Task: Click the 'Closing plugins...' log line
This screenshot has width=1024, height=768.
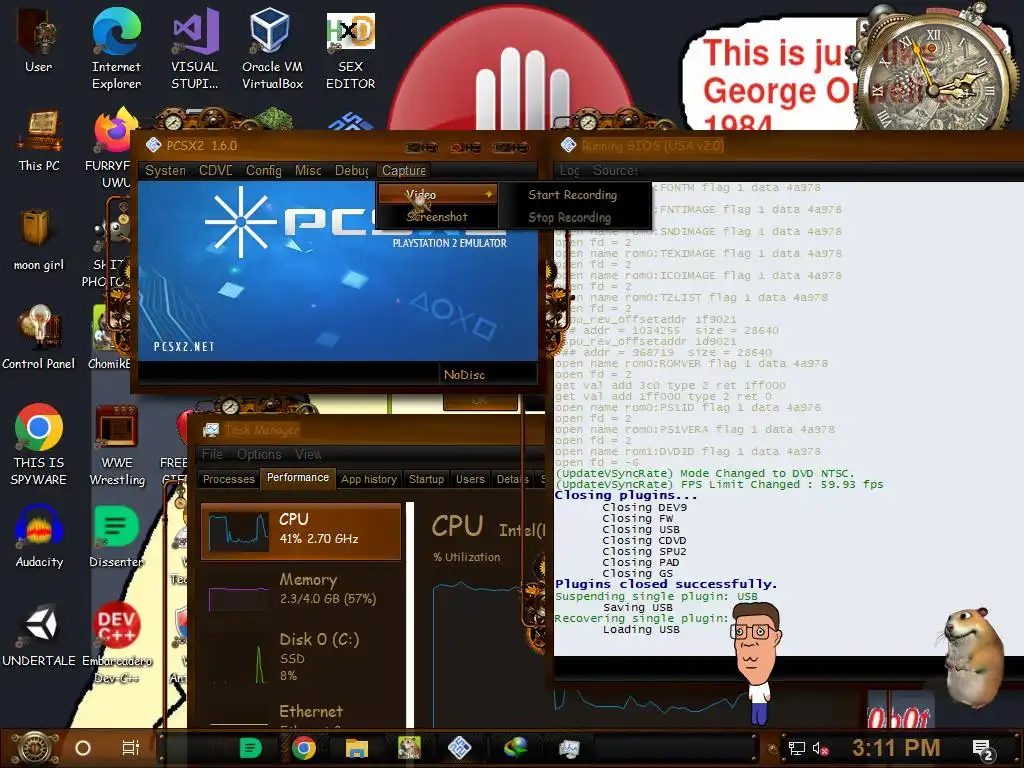Action: 626,495
